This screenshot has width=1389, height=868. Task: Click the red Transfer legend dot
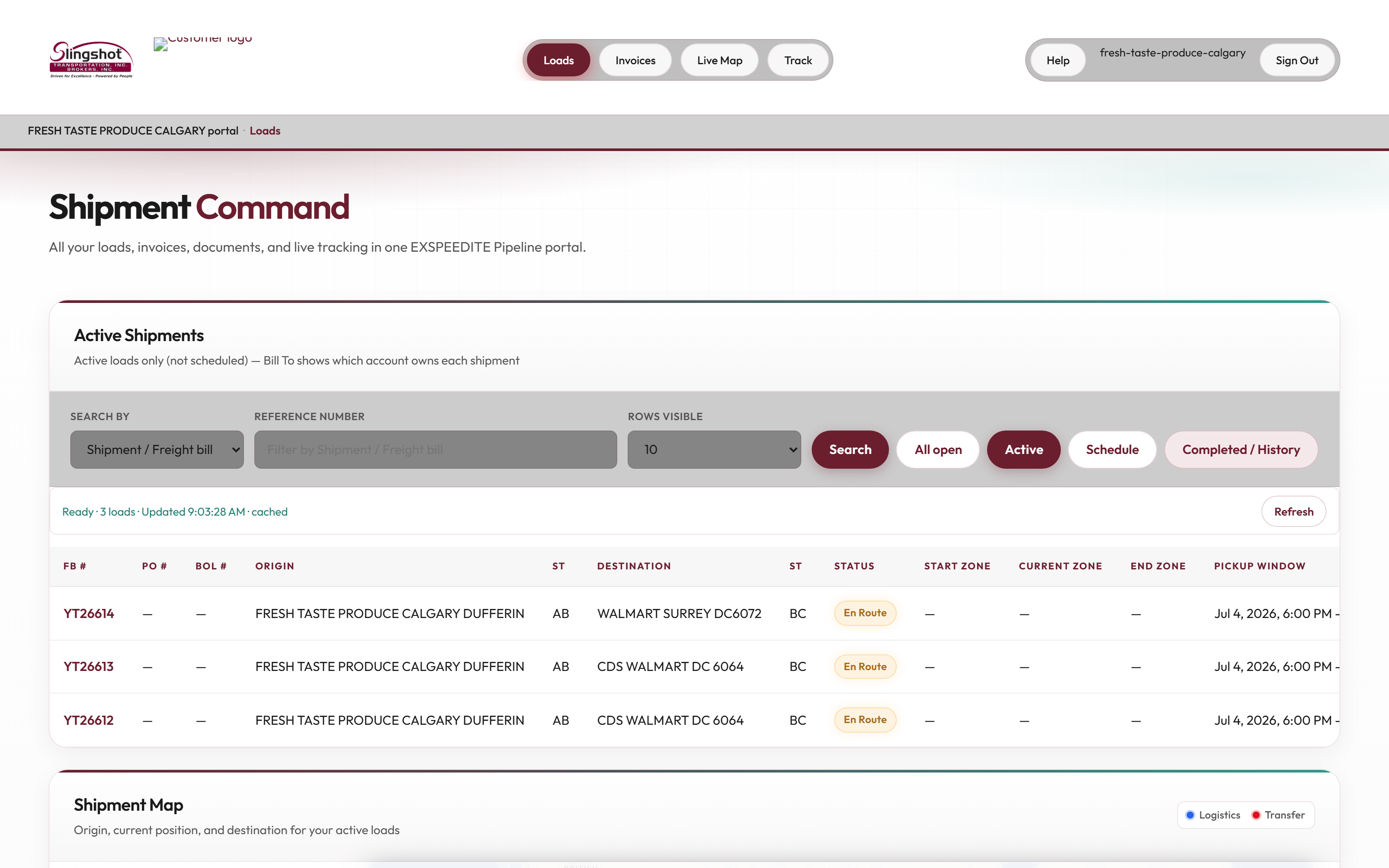click(x=1256, y=815)
